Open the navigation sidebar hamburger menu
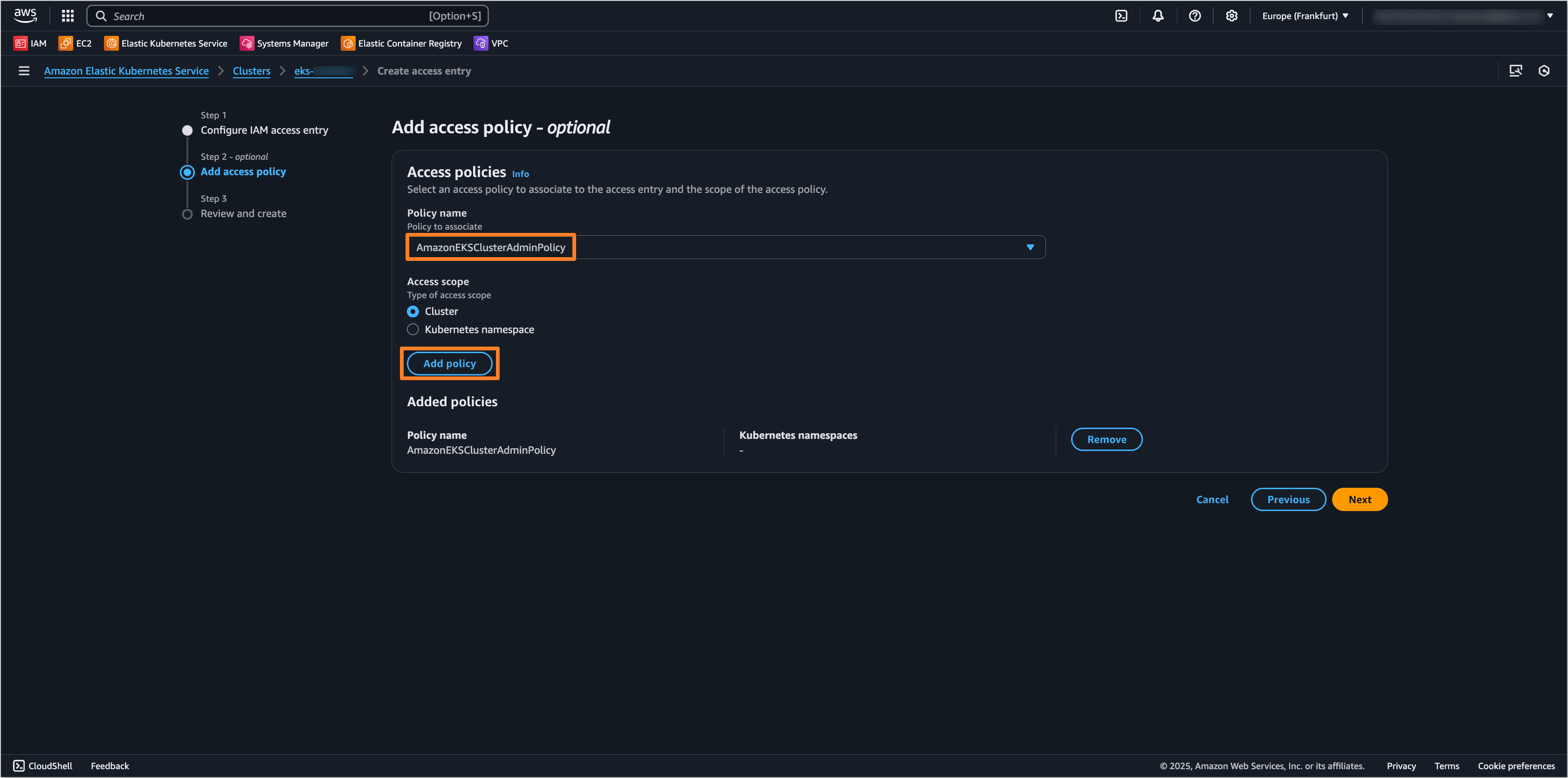Screen dimensions: 1568x778 click(x=23, y=70)
